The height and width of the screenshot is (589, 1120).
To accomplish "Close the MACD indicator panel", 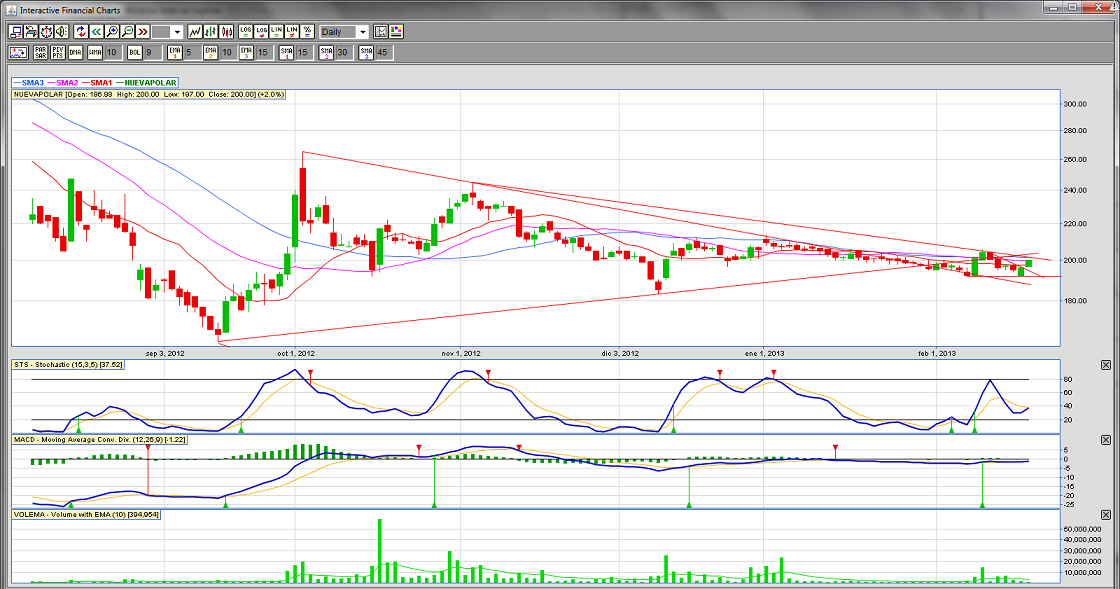I will 1105,440.
